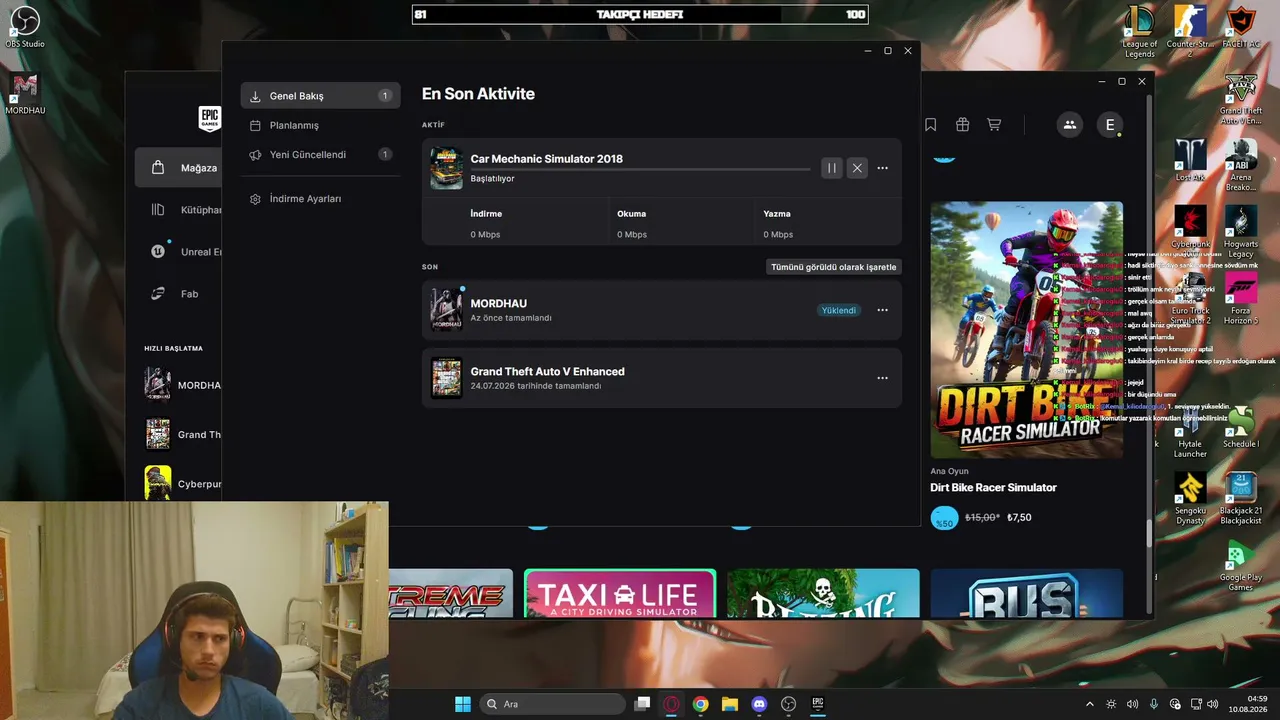Screen dimensions: 1280x720
Task: Open OBS Studio from the taskbar
Action: pos(788,704)
